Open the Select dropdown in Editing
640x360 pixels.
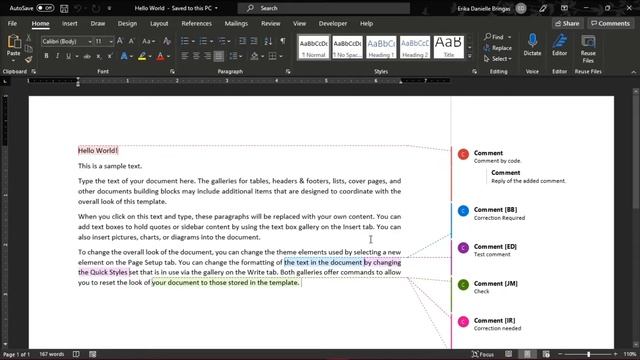[x=498, y=59]
